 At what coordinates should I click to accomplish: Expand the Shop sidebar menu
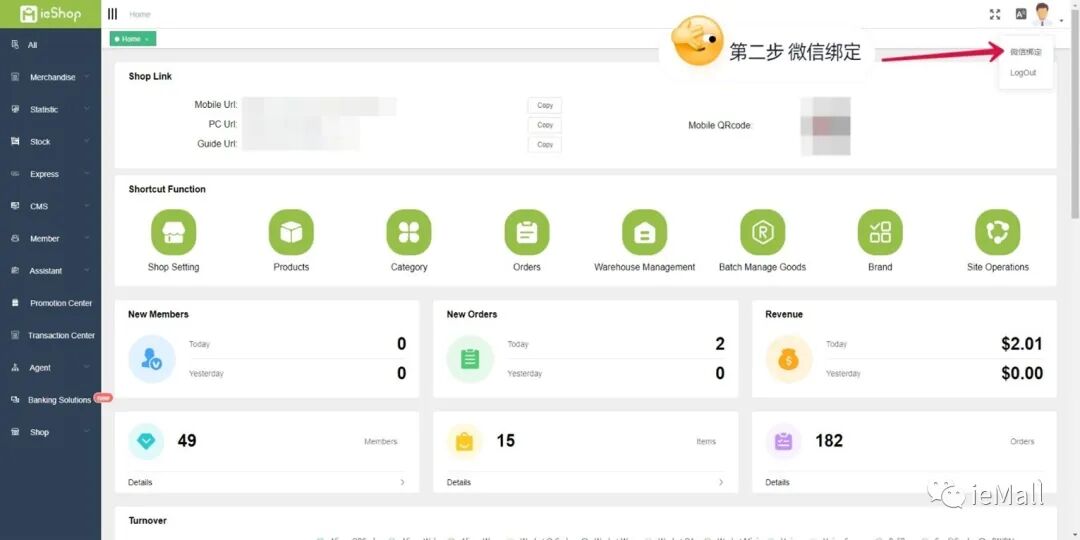click(50, 432)
